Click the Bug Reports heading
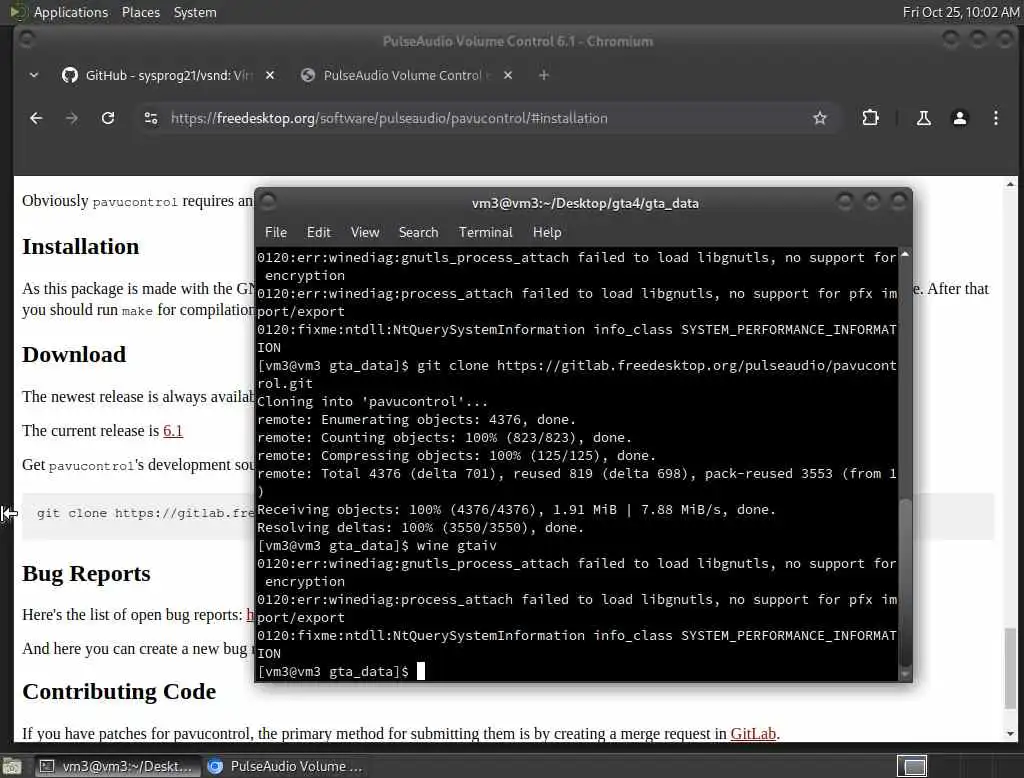This screenshot has height=778, width=1024. click(86, 574)
